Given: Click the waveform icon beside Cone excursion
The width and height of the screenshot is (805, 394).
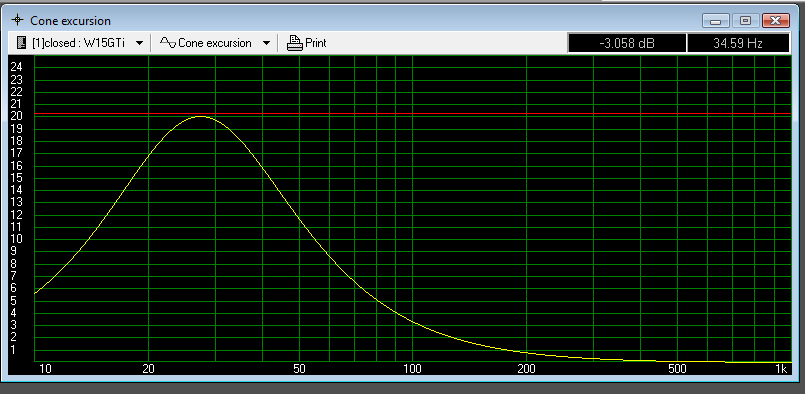Looking at the screenshot, I should [168, 43].
